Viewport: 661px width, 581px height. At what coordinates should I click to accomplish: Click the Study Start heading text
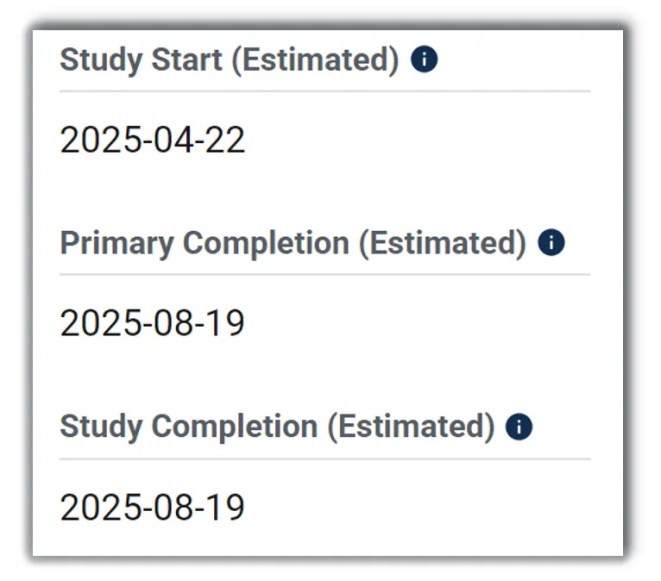[x=141, y=60]
